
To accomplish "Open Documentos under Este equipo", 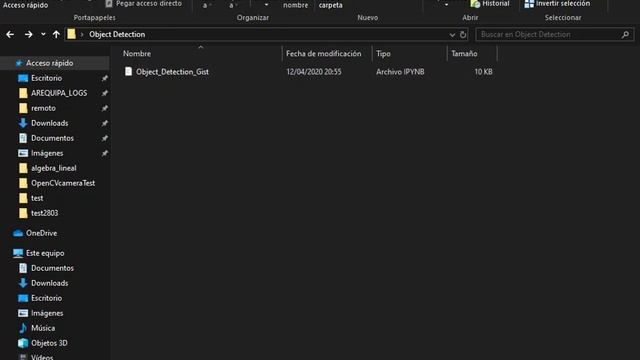I will coord(52,268).
